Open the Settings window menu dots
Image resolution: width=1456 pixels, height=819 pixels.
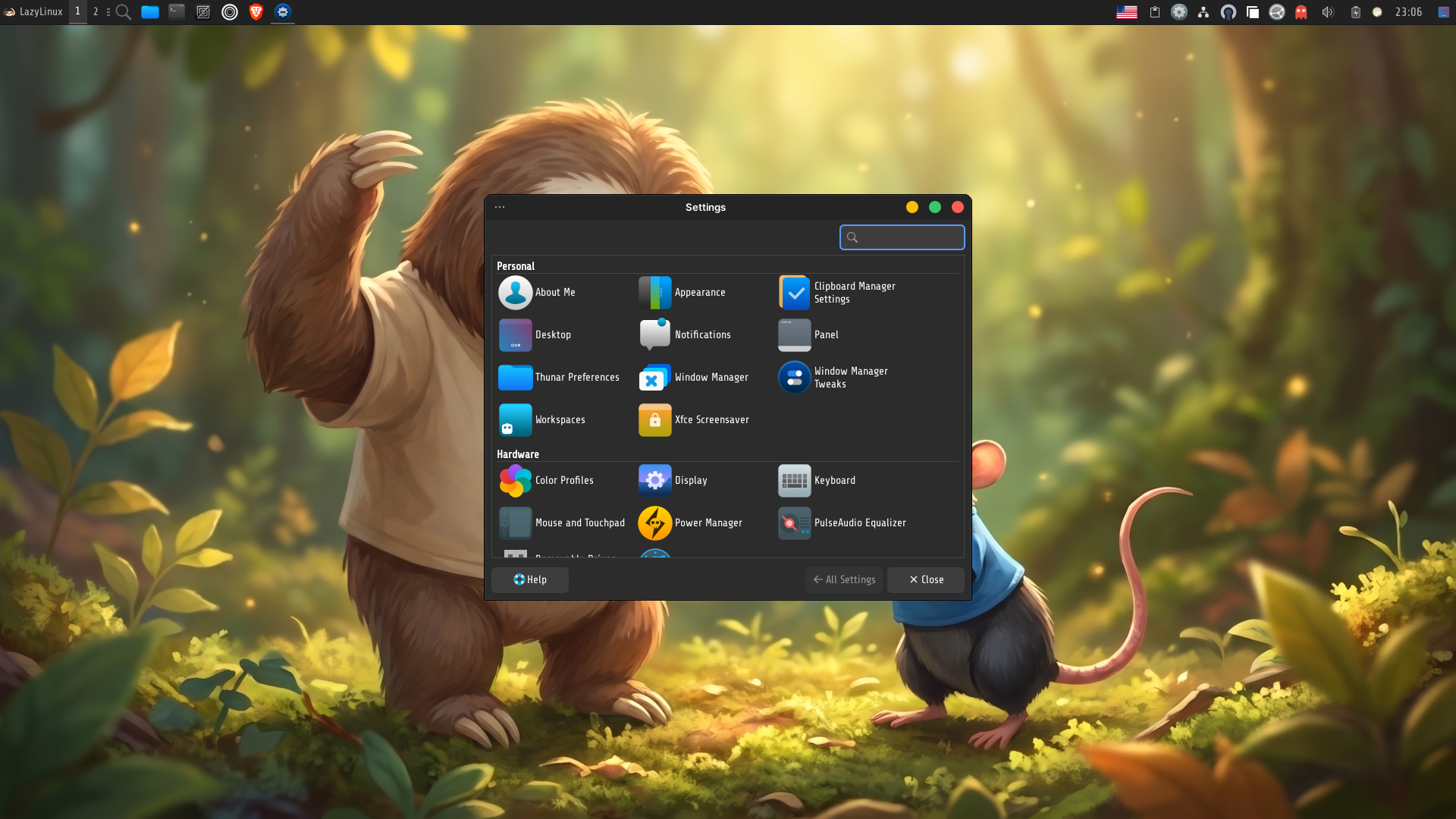(500, 207)
